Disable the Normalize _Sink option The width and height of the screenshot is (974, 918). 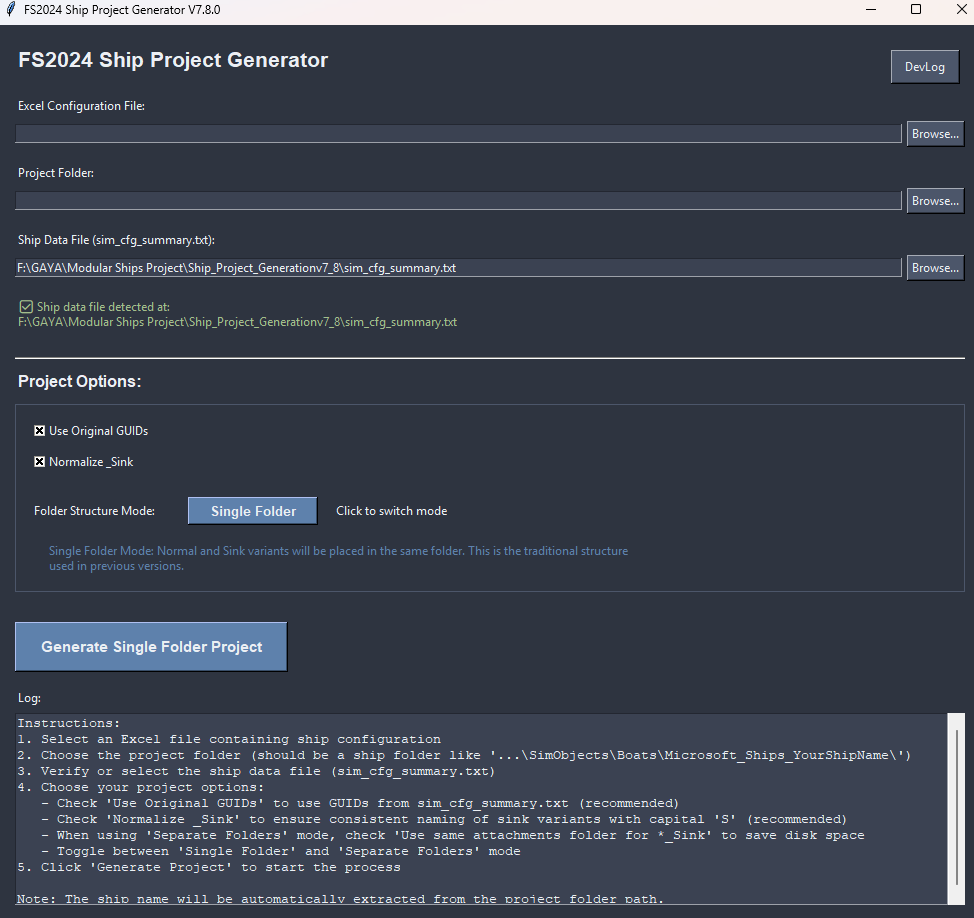coord(40,462)
